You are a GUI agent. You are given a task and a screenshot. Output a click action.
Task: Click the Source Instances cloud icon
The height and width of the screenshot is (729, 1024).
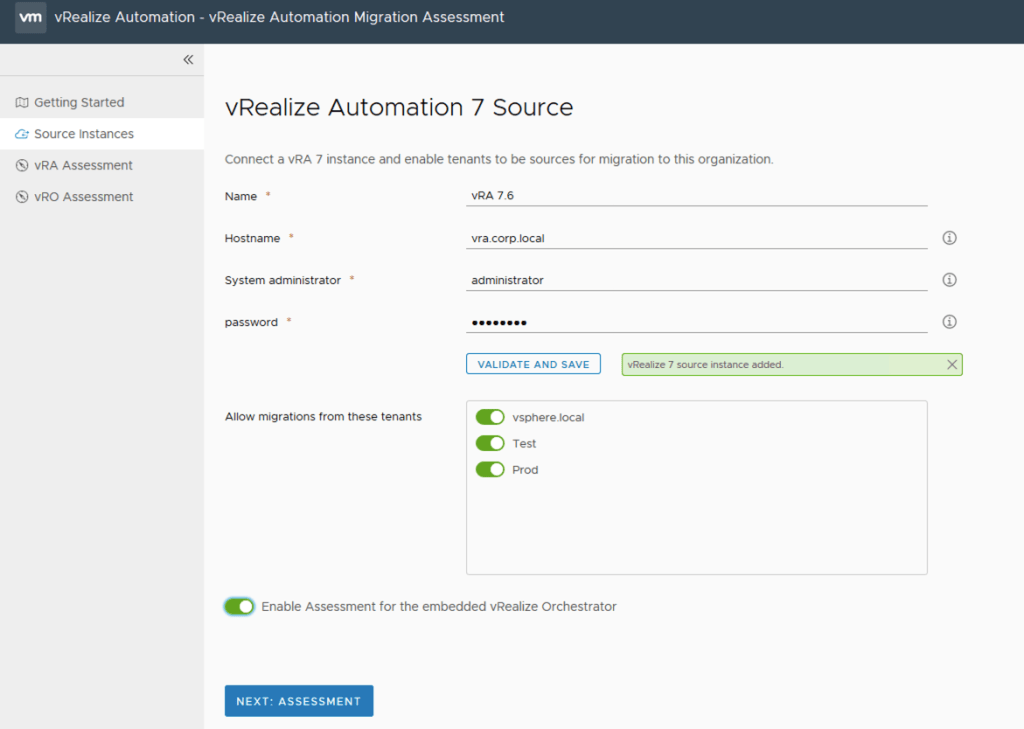(x=22, y=134)
